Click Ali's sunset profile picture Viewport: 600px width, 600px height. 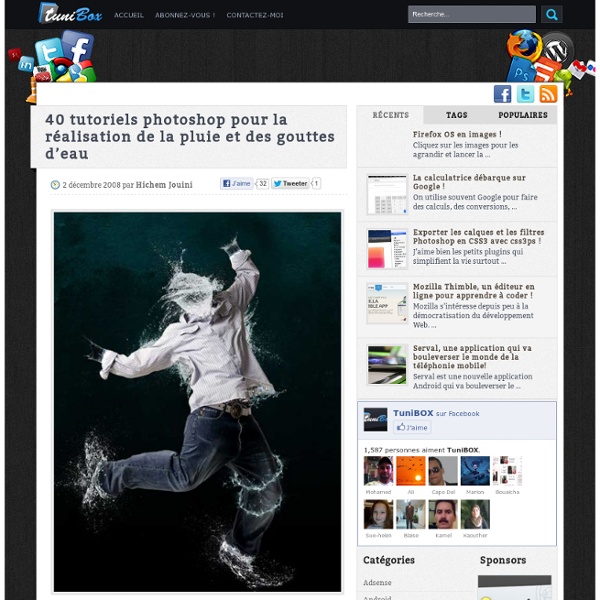point(411,471)
